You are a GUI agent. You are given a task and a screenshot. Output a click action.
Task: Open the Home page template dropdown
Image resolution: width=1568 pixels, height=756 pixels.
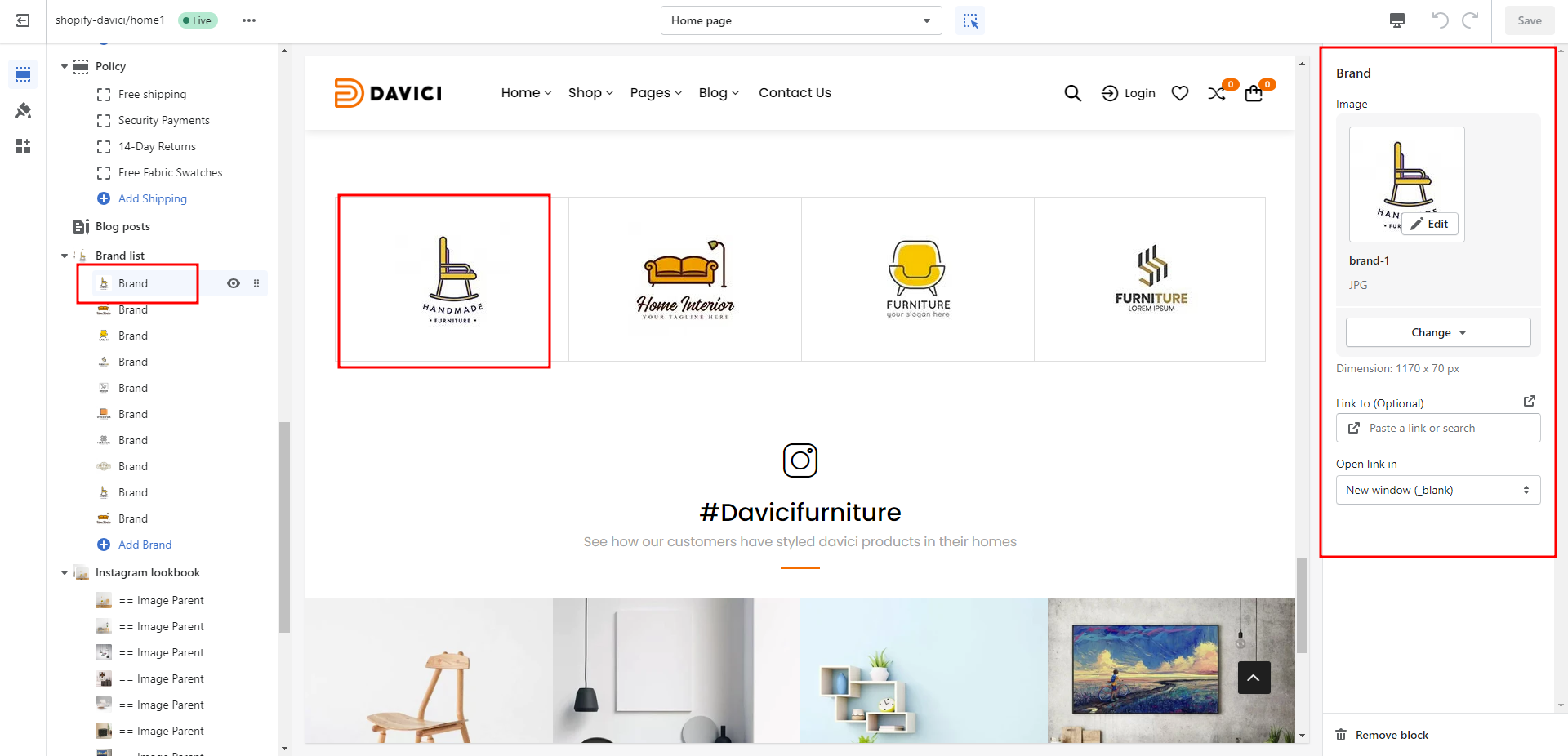tap(800, 20)
